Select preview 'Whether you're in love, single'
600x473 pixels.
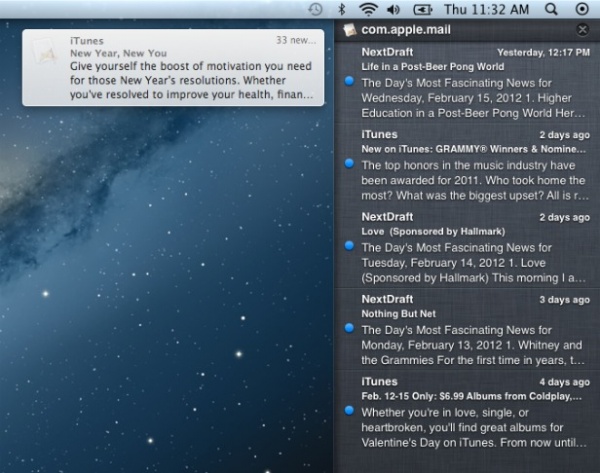pyautogui.click(x=474, y=427)
